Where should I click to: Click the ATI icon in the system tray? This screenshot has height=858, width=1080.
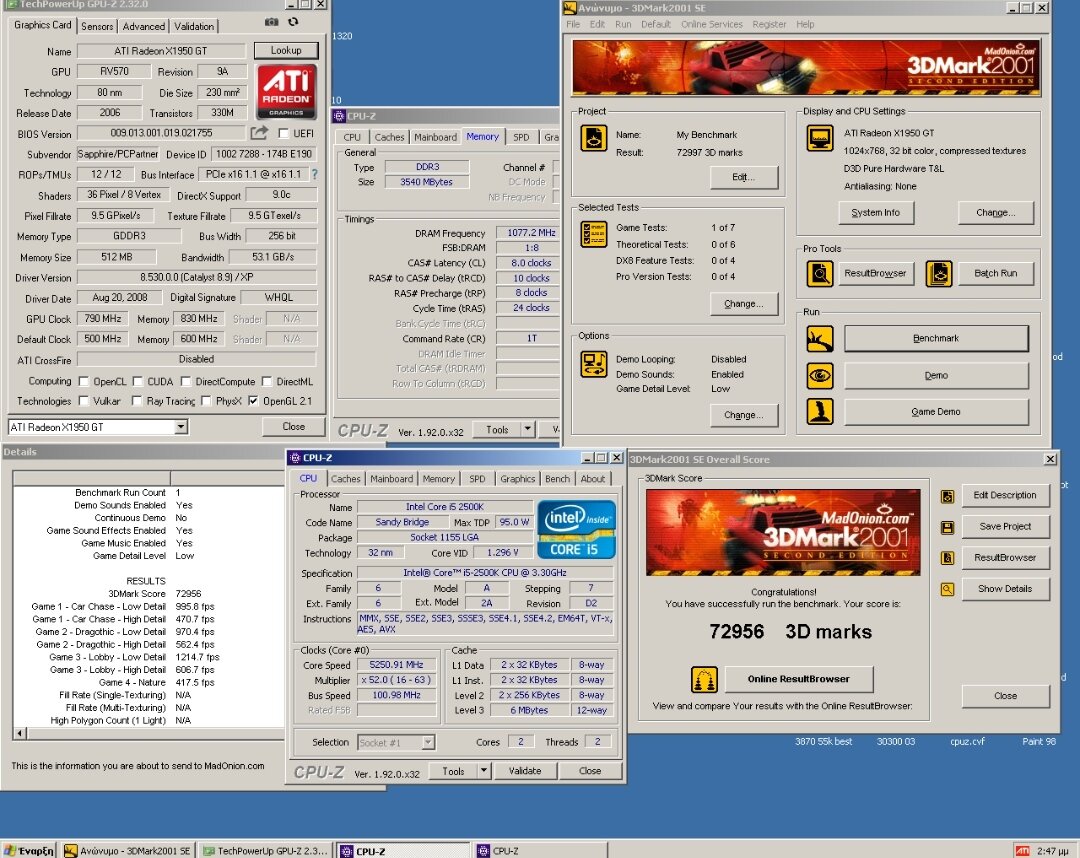coord(1022,851)
